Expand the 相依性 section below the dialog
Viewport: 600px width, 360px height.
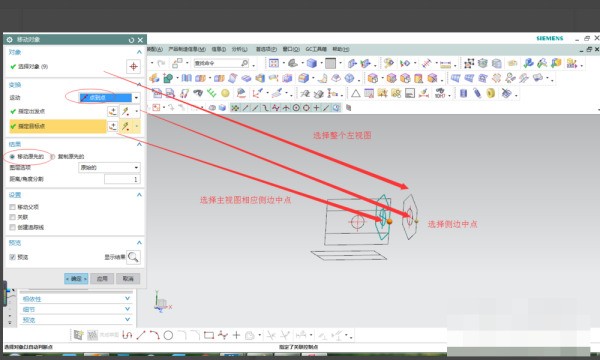[x=76, y=299]
